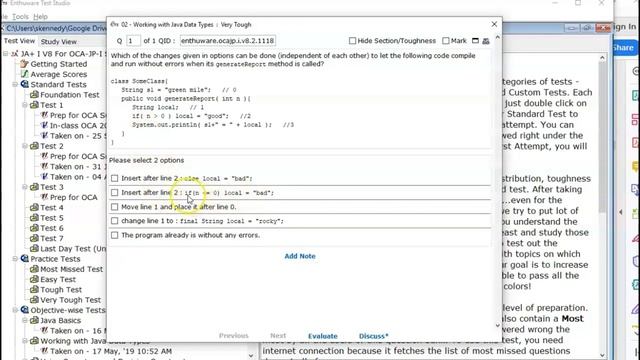This screenshot has width=640, height=360.
Task: Click the question number field
Action: (133, 41)
